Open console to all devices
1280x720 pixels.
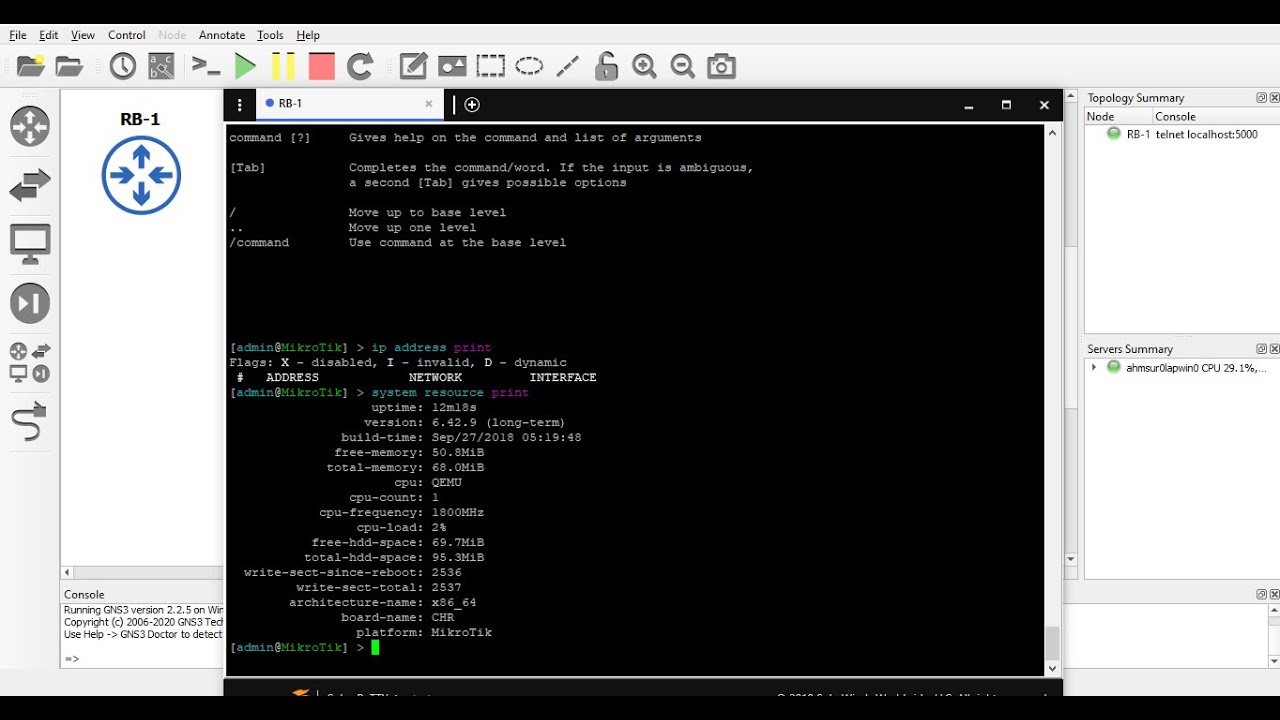[206, 67]
